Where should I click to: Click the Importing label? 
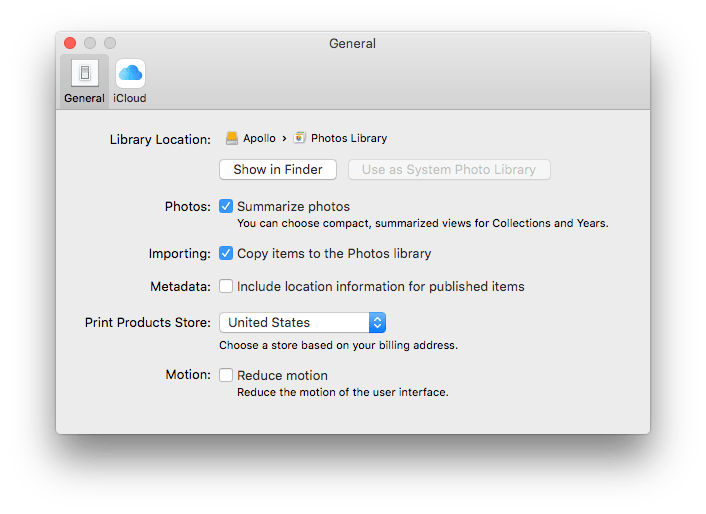(180, 254)
